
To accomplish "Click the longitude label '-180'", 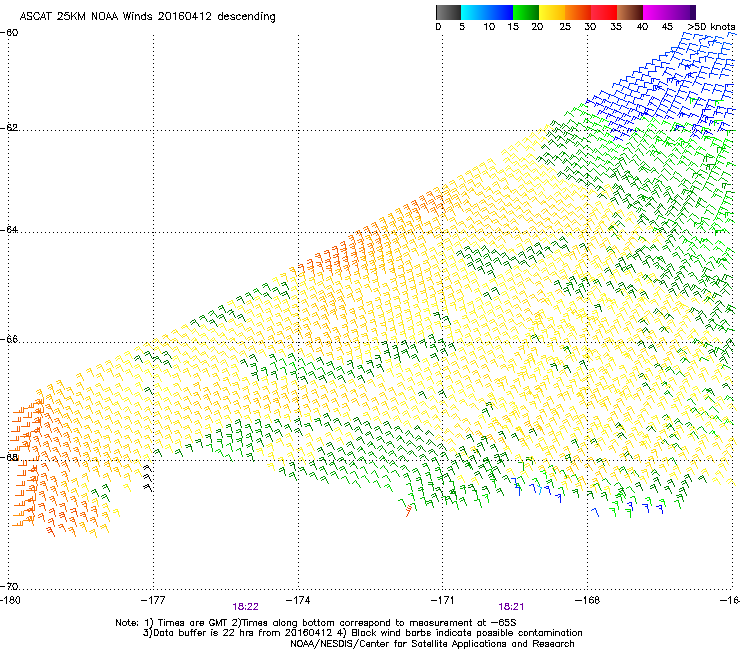I will coord(10,600).
